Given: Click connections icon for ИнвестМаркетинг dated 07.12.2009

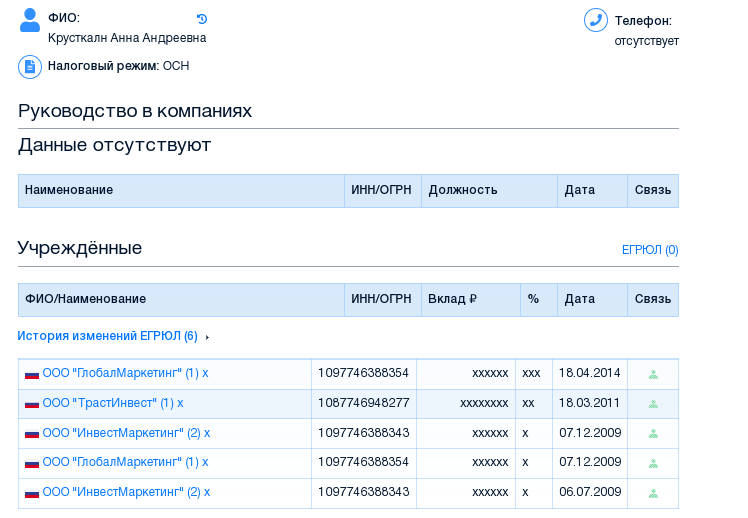Looking at the screenshot, I should point(653,434).
